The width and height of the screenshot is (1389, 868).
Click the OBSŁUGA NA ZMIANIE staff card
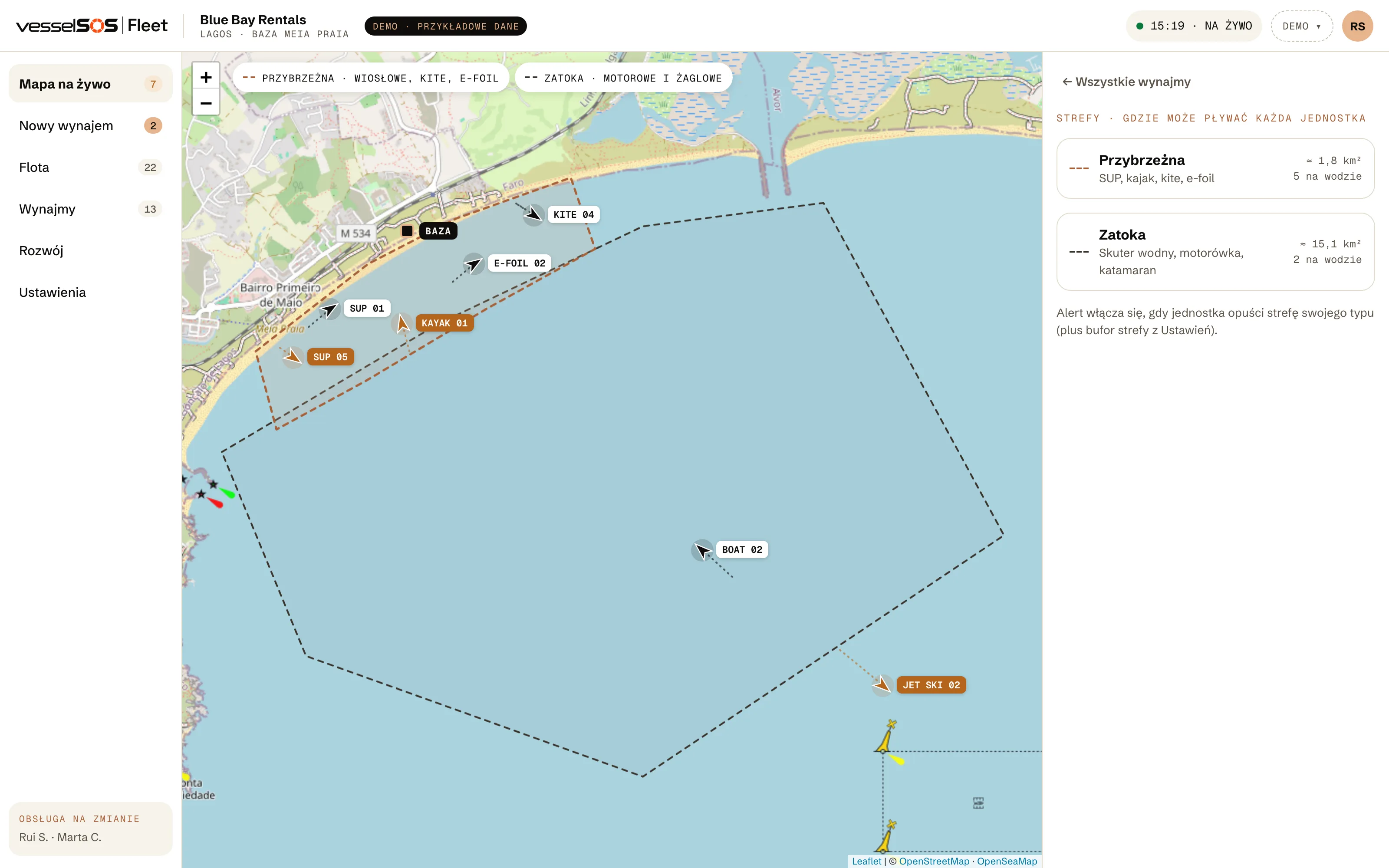pos(91,829)
